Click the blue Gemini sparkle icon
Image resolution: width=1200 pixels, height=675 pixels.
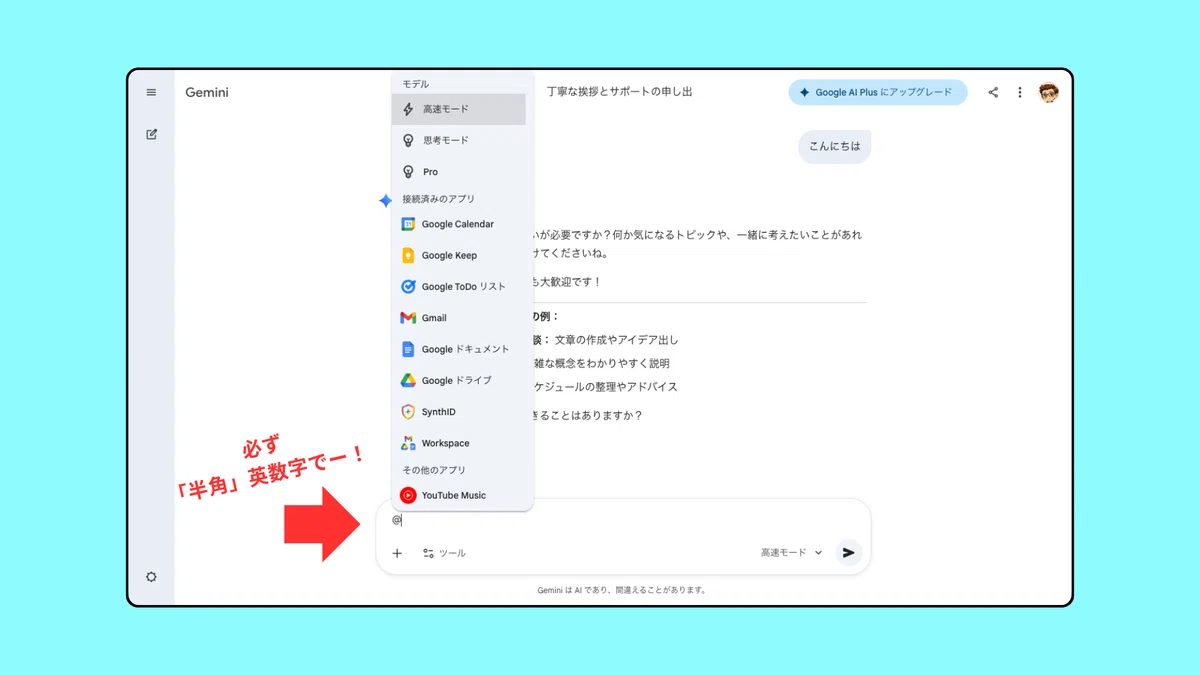point(386,201)
